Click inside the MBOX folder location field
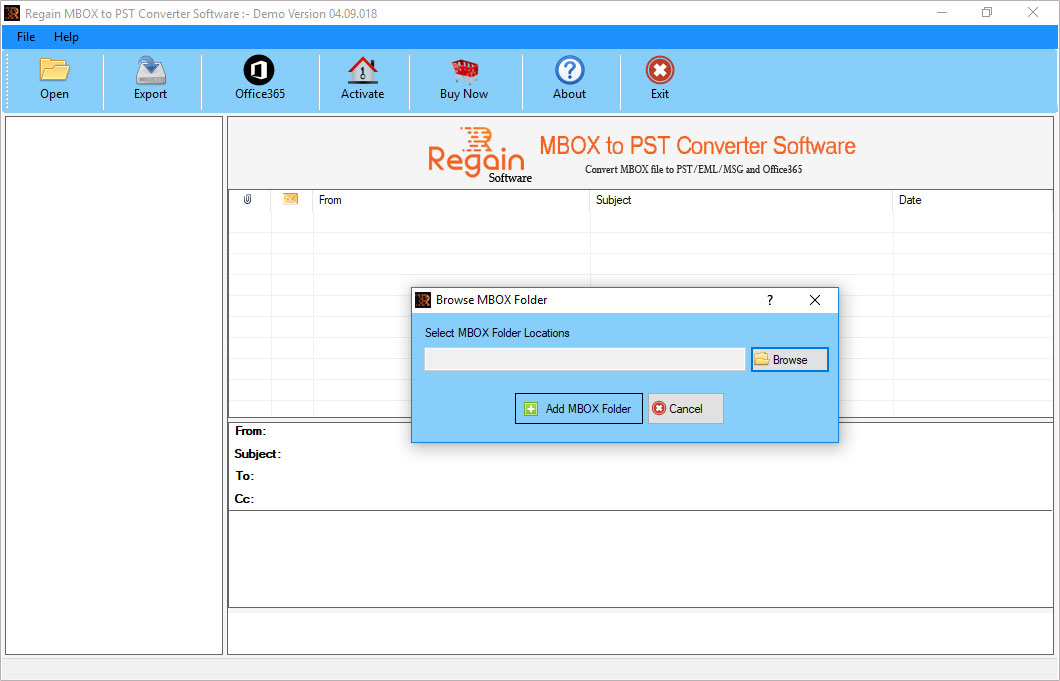 584,359
